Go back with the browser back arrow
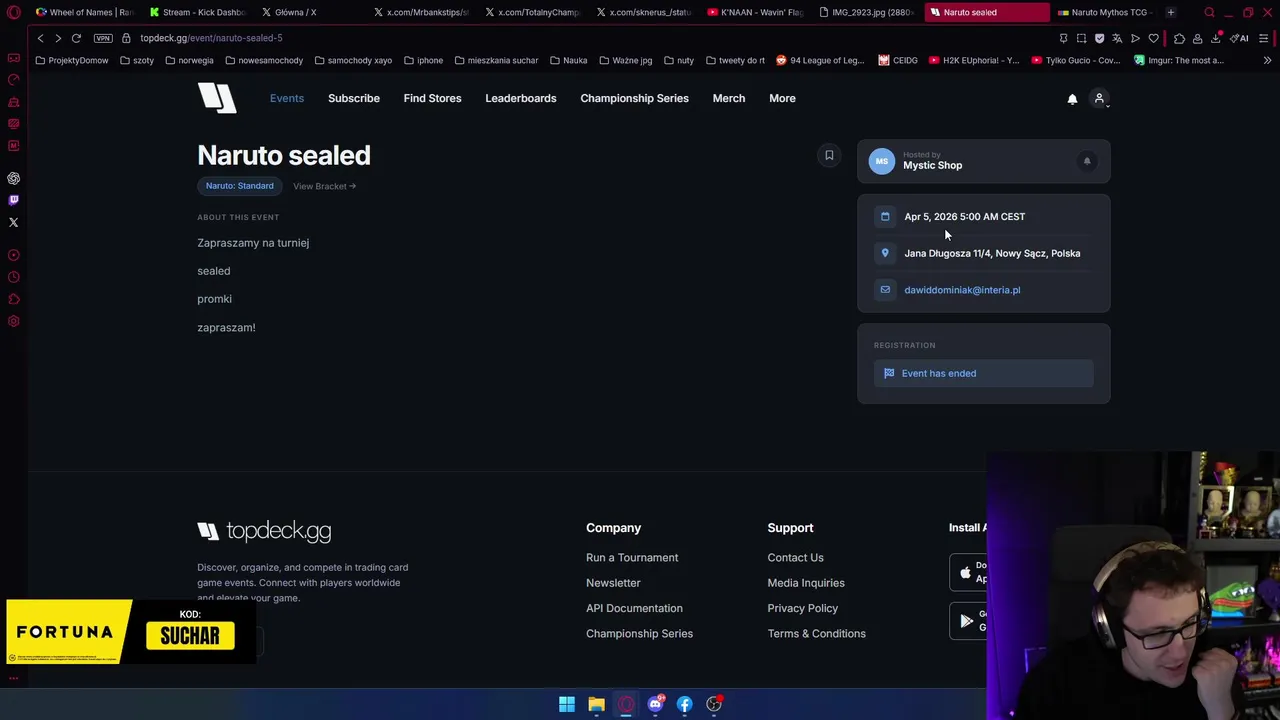Image resolution: width=1280 pixels, height=720 pixels. (x=40, y=38)
